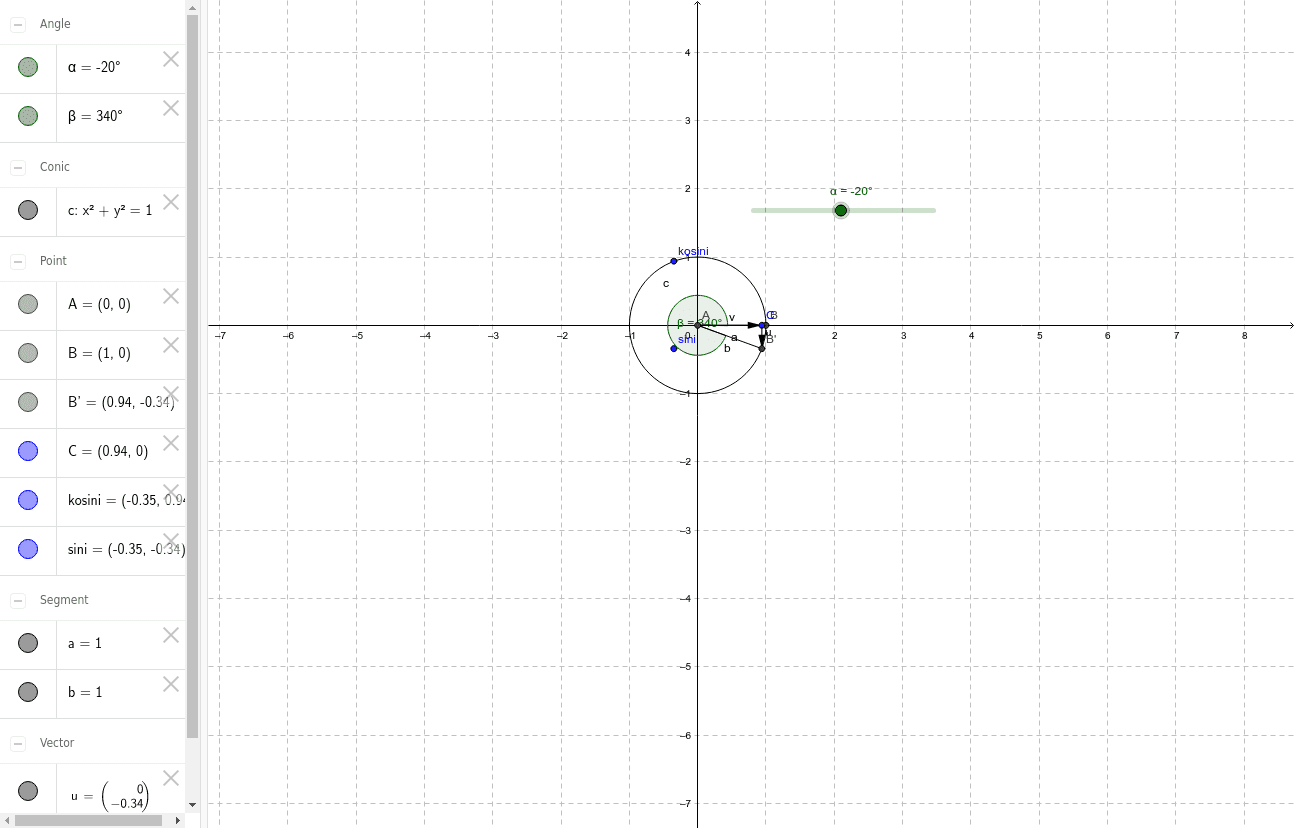Click the origin point A on the graph

click(x=698, y=325)
